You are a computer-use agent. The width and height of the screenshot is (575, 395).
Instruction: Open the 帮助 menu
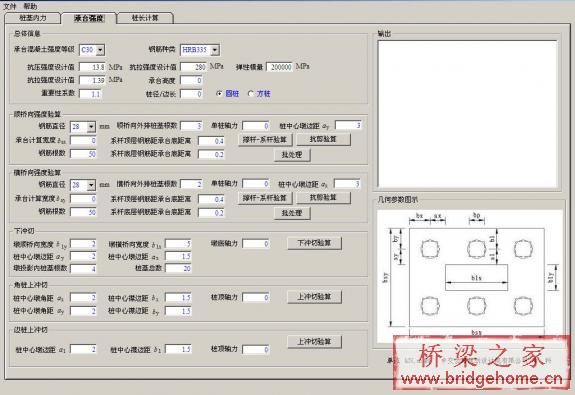30,6
